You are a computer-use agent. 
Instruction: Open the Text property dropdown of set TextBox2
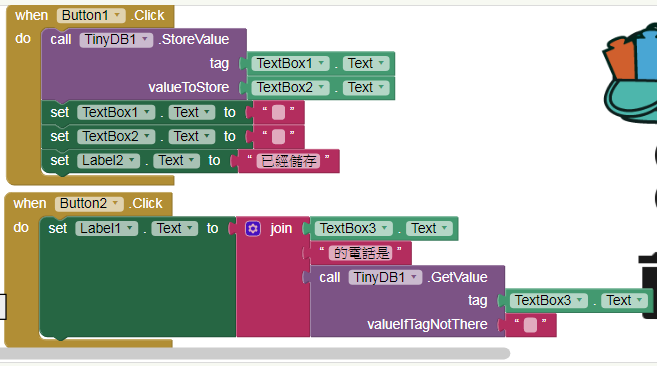(x=192, y=137)
